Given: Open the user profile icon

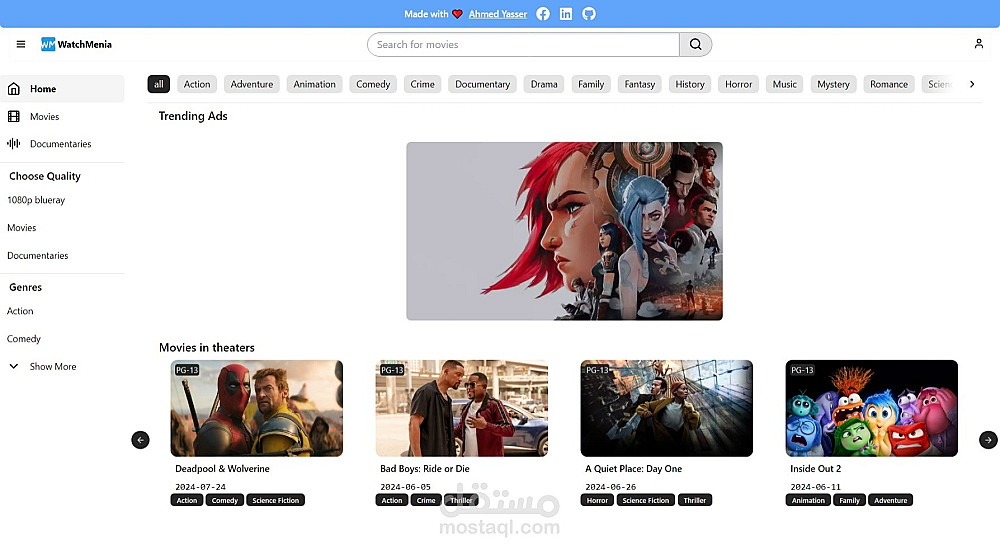Looking at the screenshot, I should click(979, 44).
